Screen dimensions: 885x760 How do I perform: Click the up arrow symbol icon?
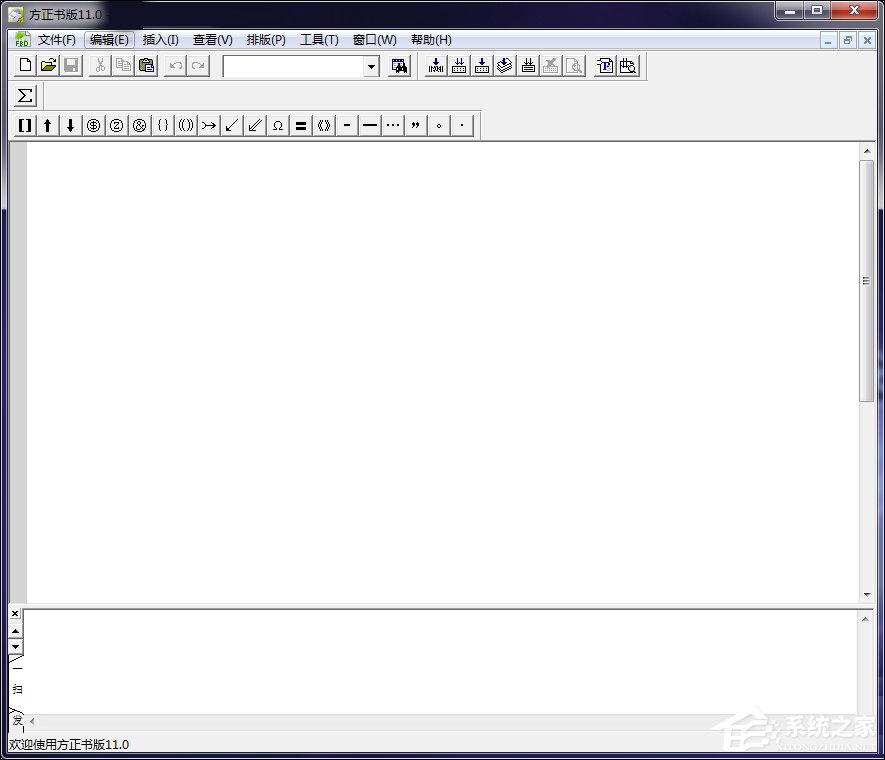(48, 125)
